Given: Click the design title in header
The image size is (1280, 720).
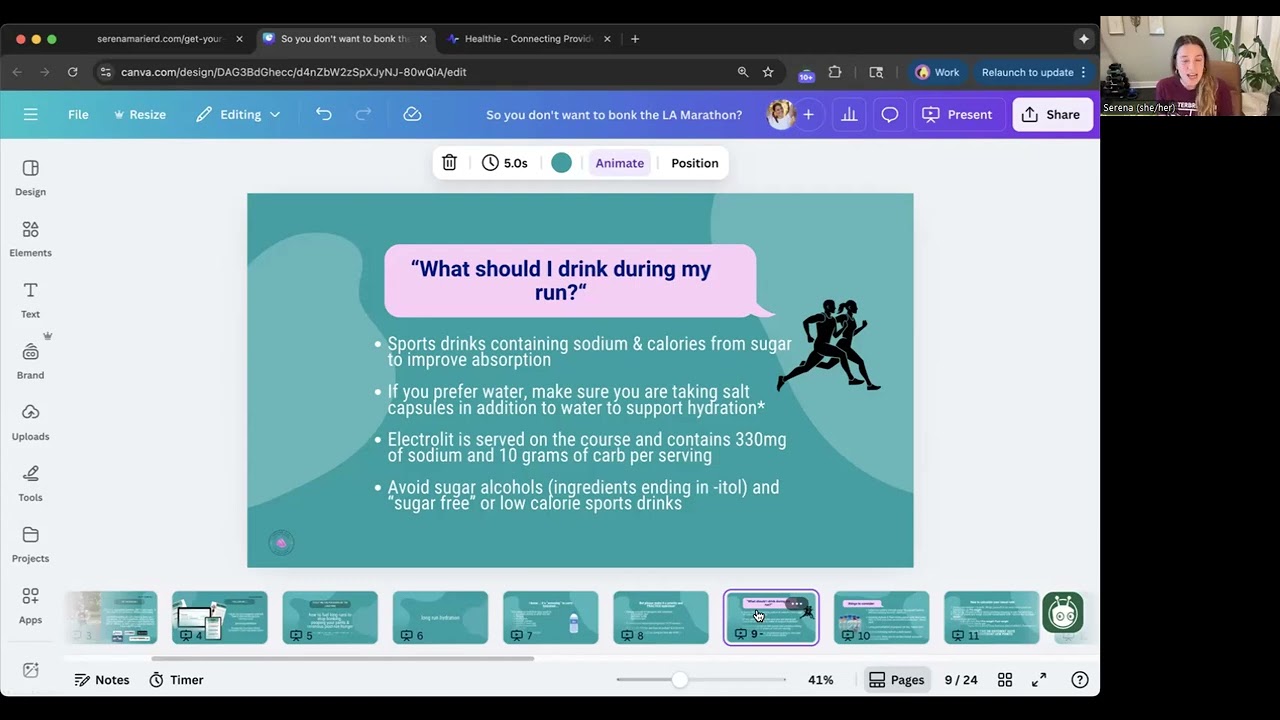Looking at the screenshot, I should [x=614, y=114].
